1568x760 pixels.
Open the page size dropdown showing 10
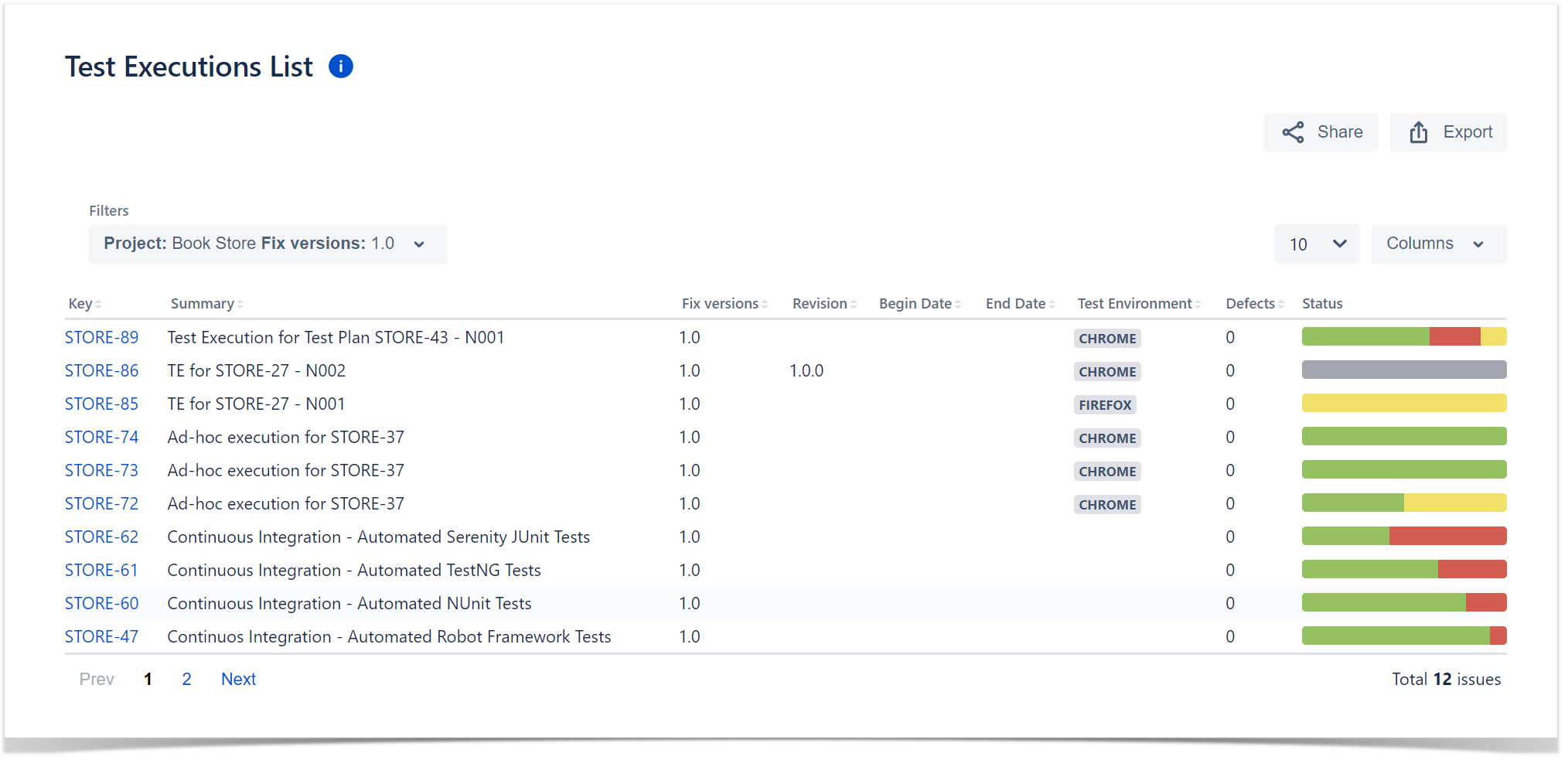(1317, 244)
